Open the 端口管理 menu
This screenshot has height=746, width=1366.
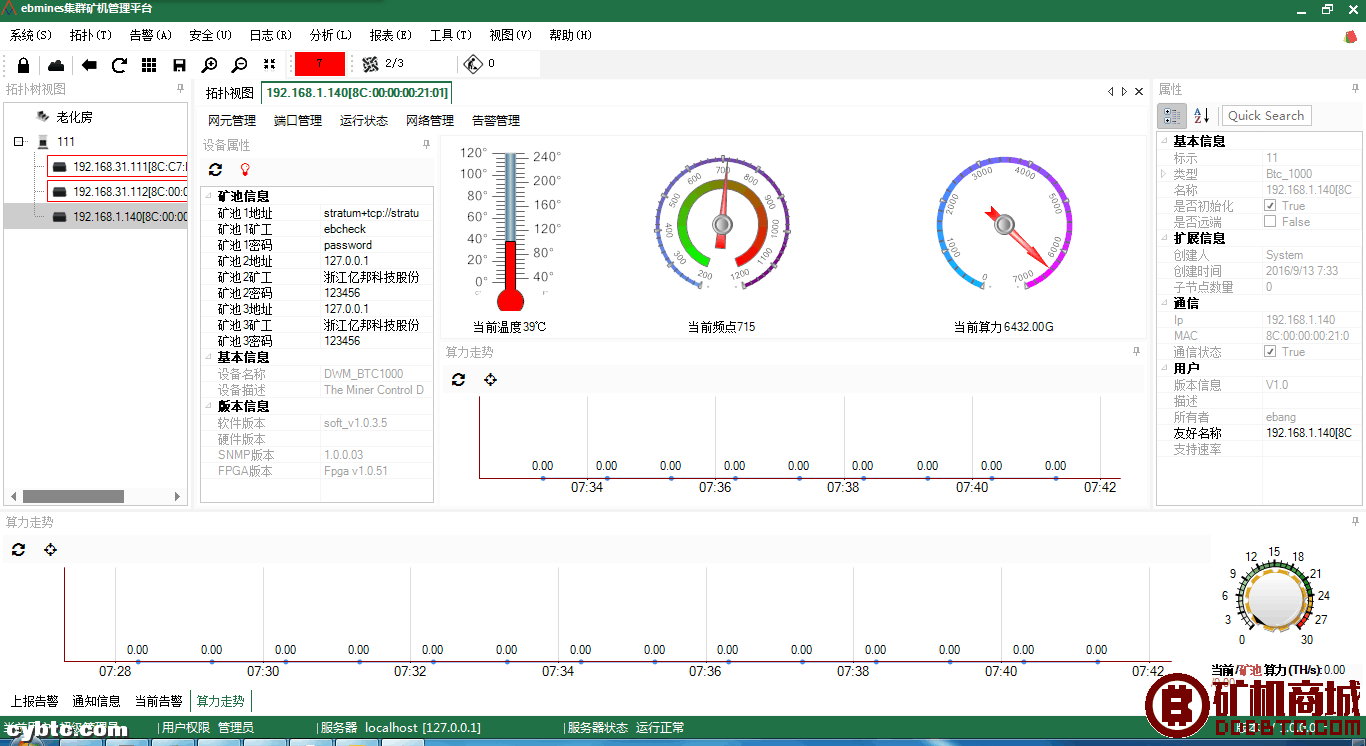click(298, 121)
